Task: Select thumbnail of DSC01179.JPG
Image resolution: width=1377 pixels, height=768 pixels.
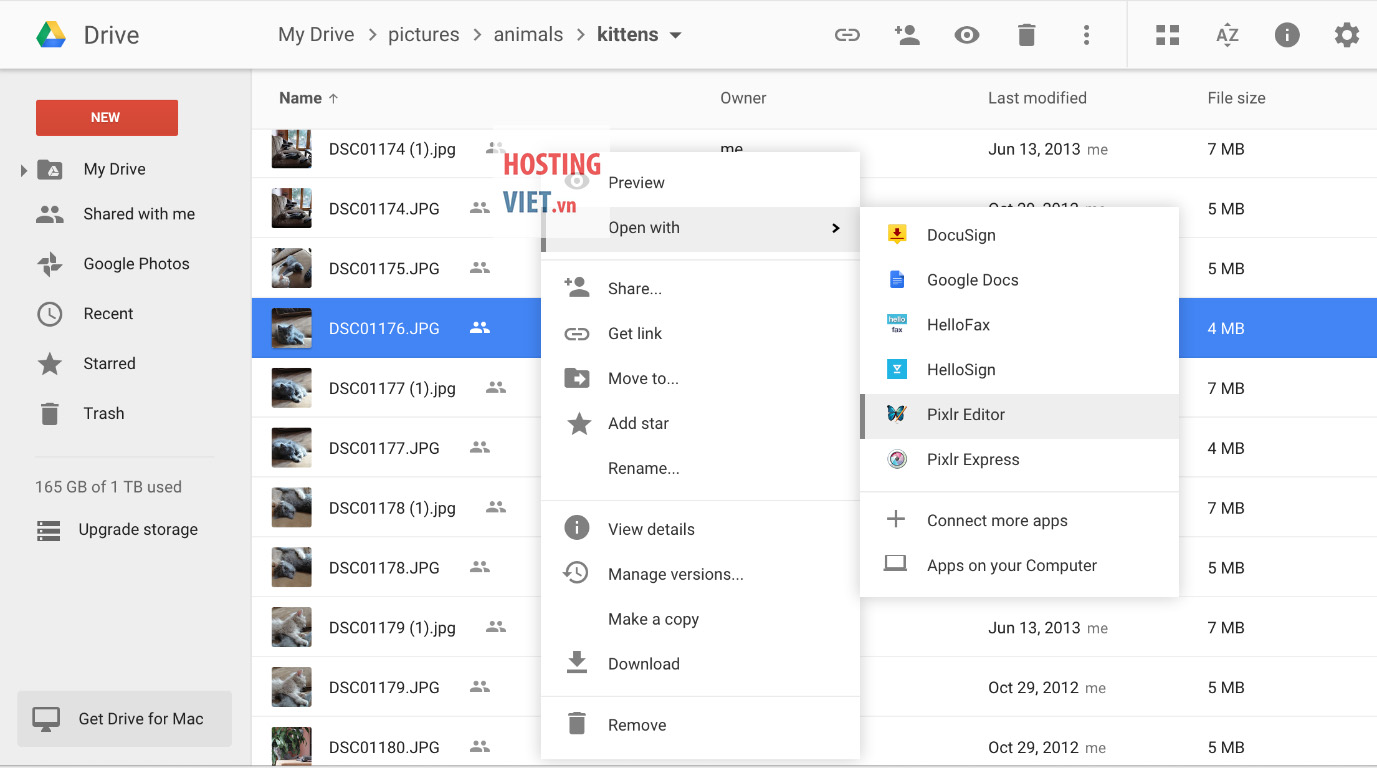Action: pyautogui.click(x=292, y=687)
